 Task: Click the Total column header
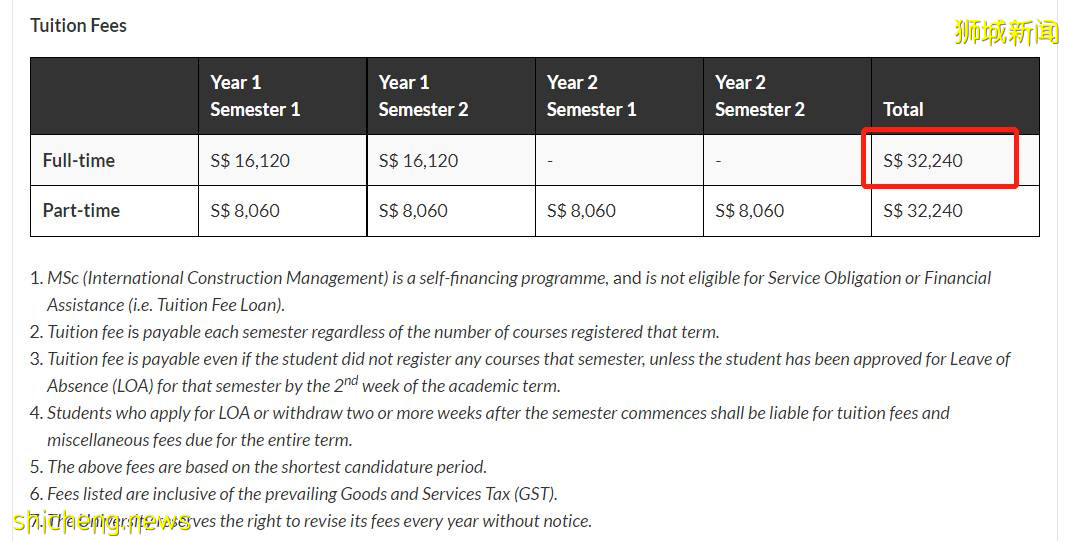[x=903, y=109]
